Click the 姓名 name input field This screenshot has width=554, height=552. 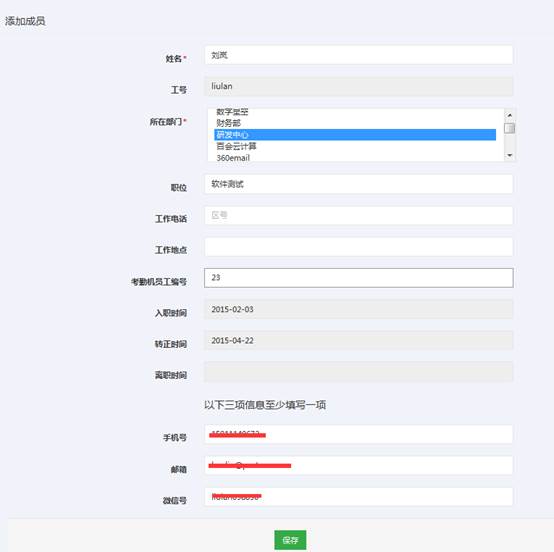coord(358,55)
